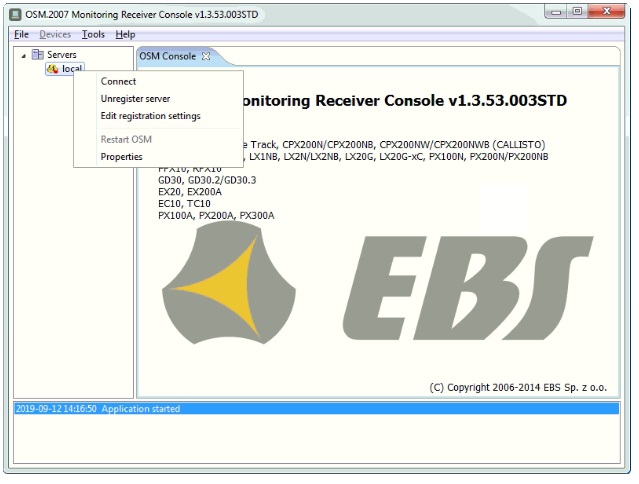Click the OSM app icon in title bar
Screen dimensions: 639x484
(16, 12)
